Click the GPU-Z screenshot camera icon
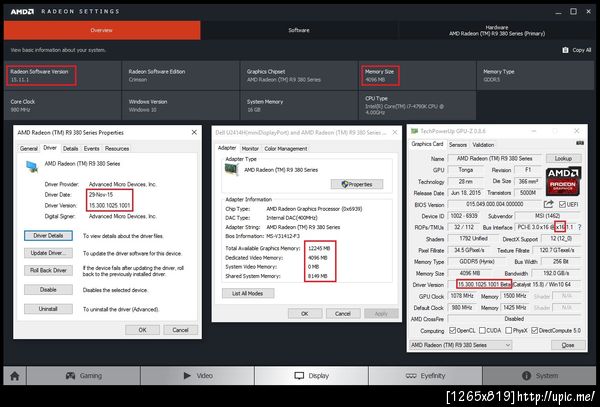600x407 pixels. pyautogui.click(x=580, y=143)
